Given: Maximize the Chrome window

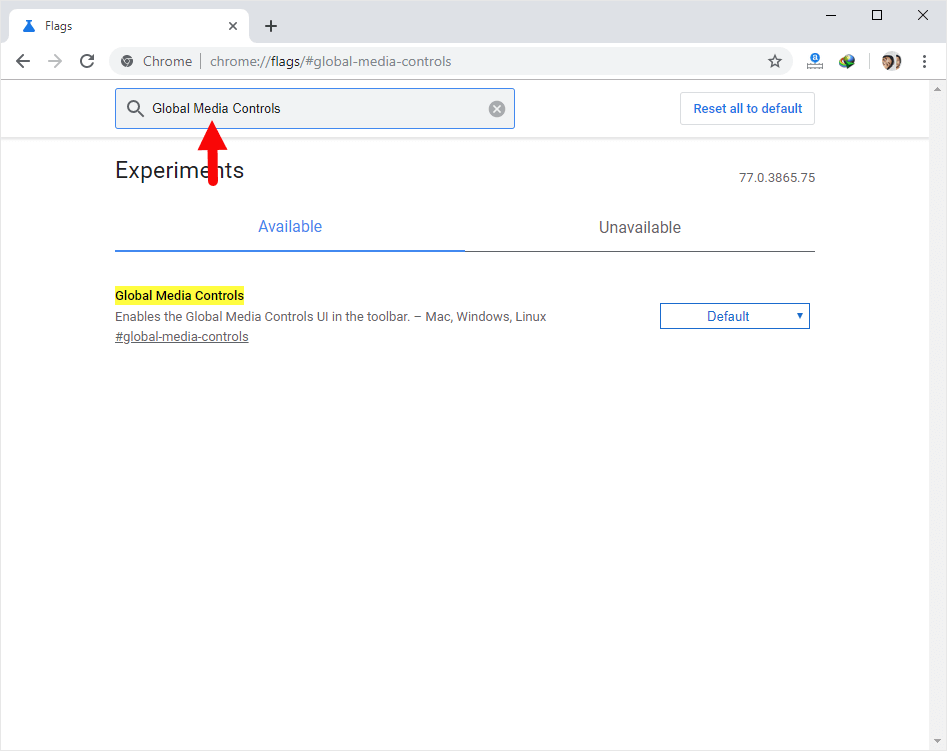Looking at the screenshot, I should click(877, 15).
